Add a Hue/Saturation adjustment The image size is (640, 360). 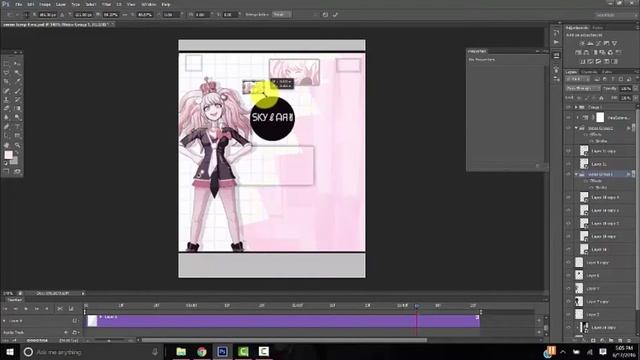click(x=578, y=52)
